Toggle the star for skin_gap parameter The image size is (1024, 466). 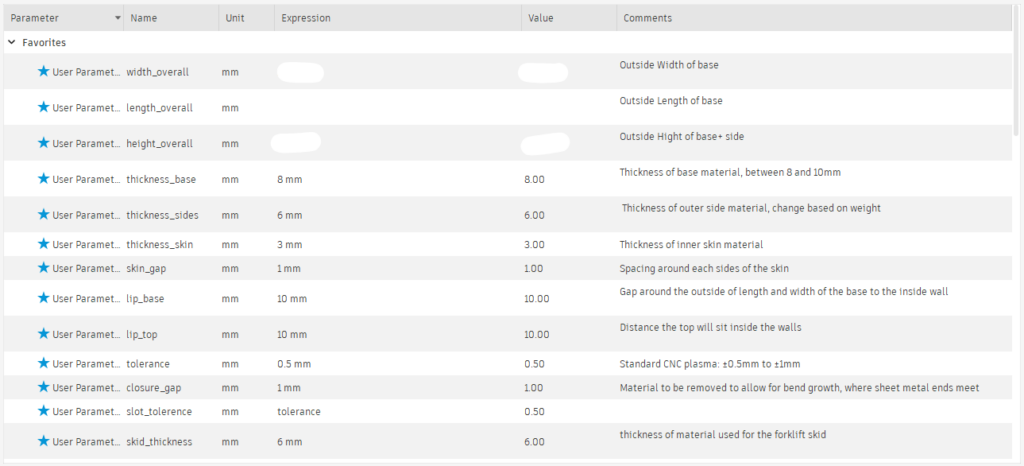43,268
